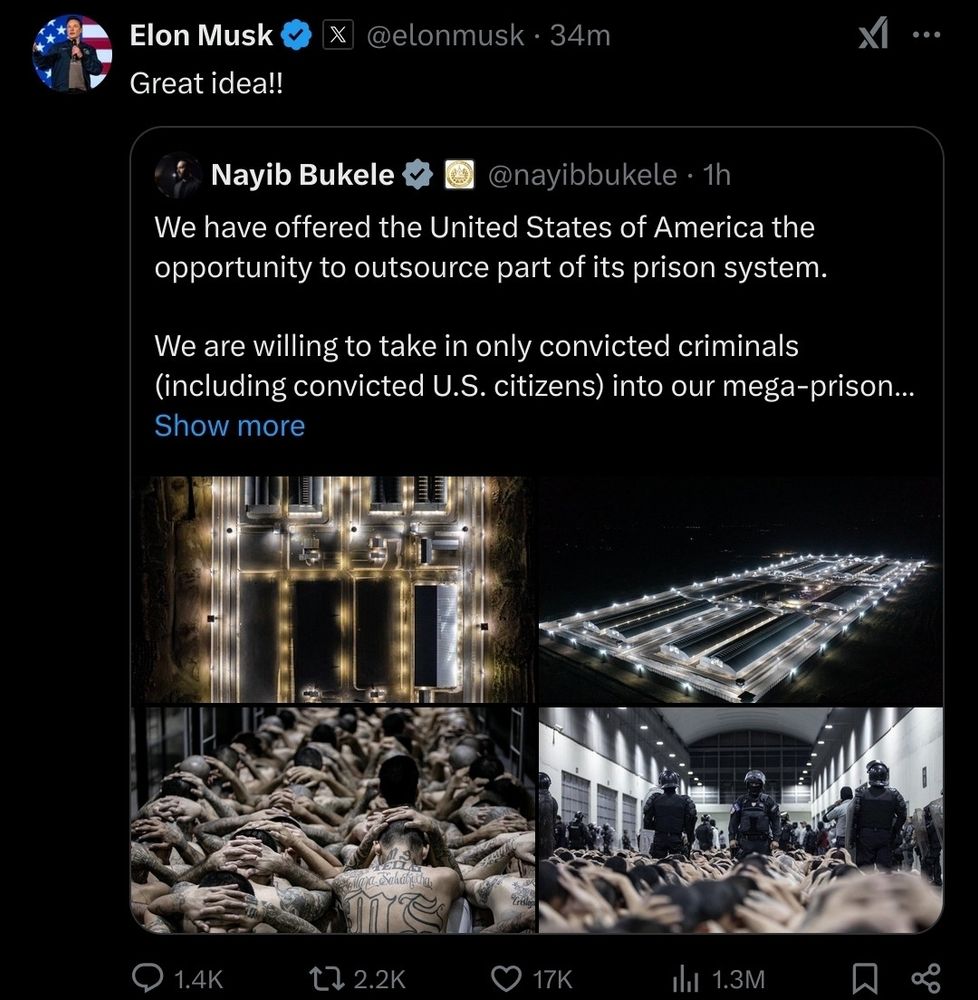The image size is (978, 1000).
Task: Click Elon Musk's blue verified badge
Action: coord(297,36)
